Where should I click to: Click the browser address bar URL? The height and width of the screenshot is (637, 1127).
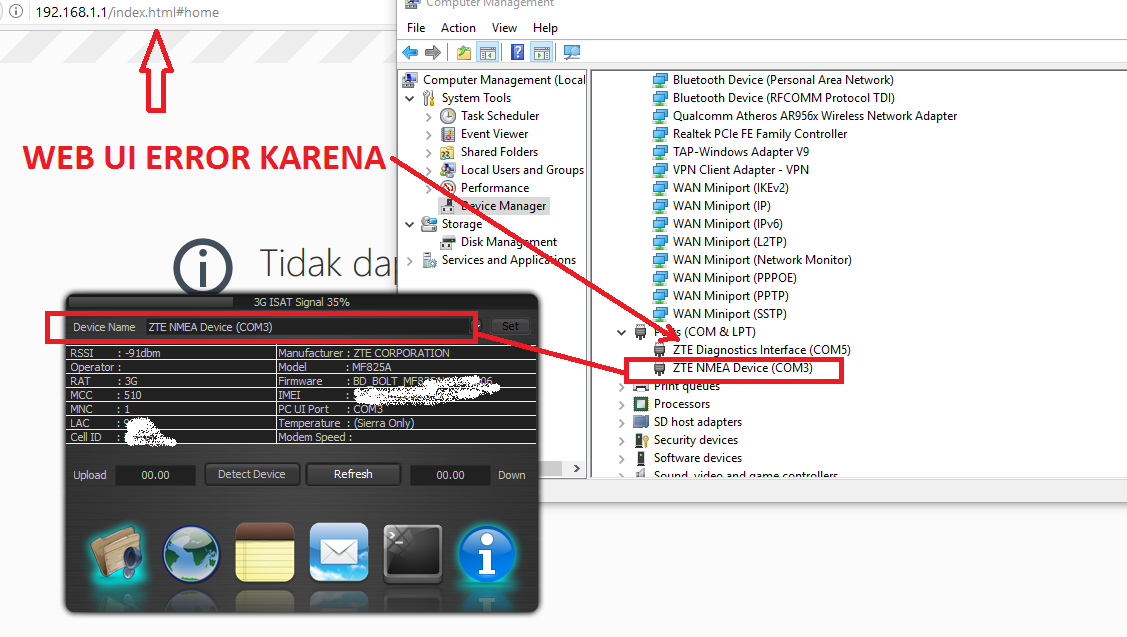pos(127,12)
